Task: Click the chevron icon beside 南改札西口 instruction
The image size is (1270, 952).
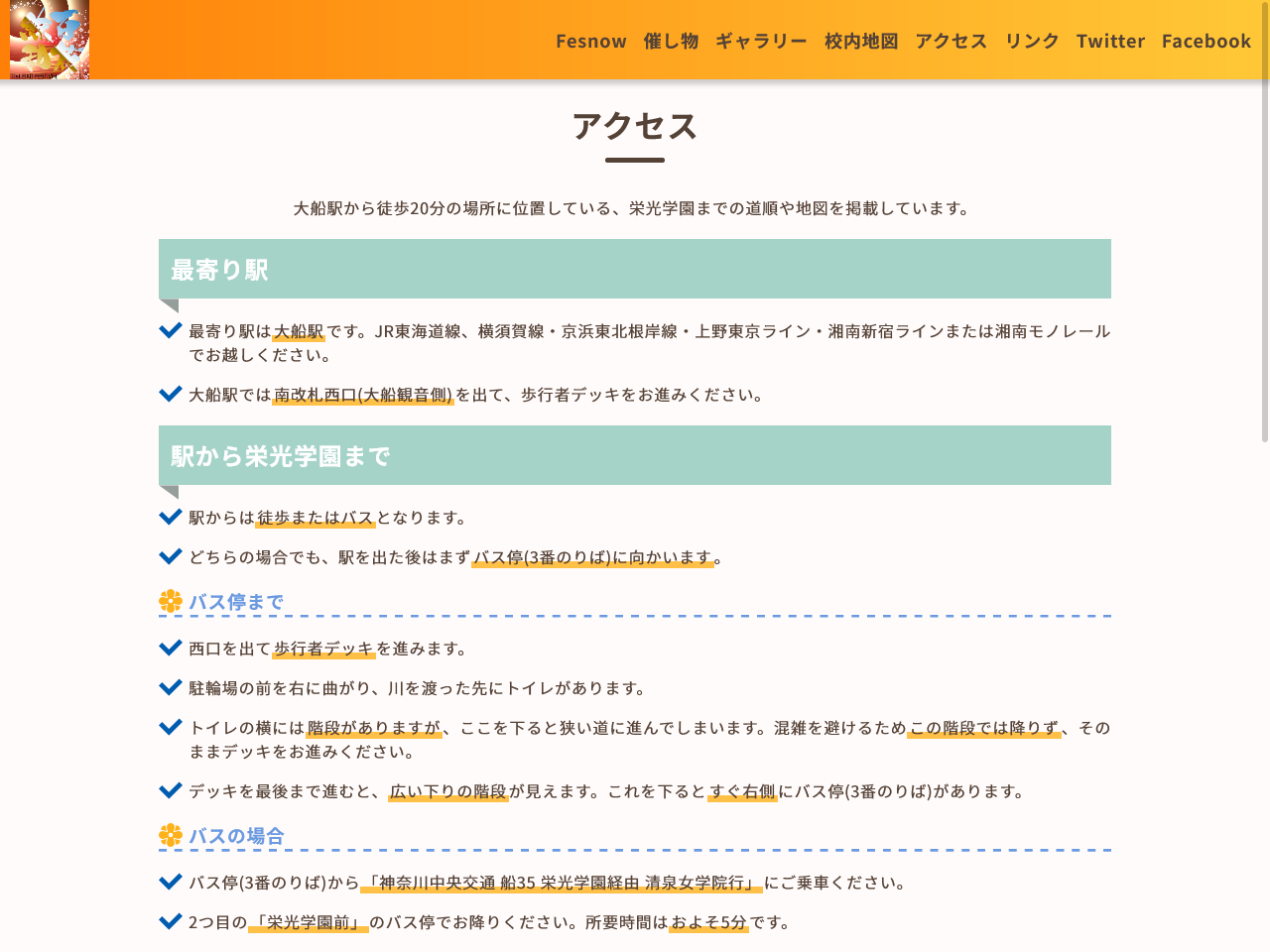Action: 170,392
